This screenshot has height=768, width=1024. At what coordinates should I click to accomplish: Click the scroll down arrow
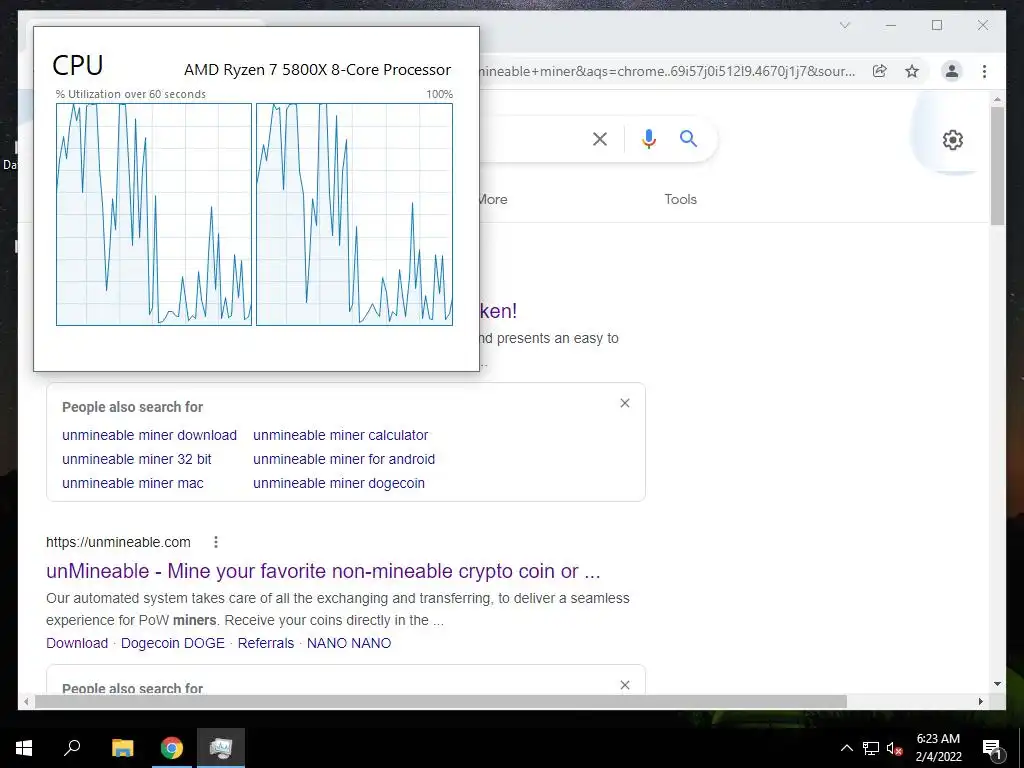point(997,684)
